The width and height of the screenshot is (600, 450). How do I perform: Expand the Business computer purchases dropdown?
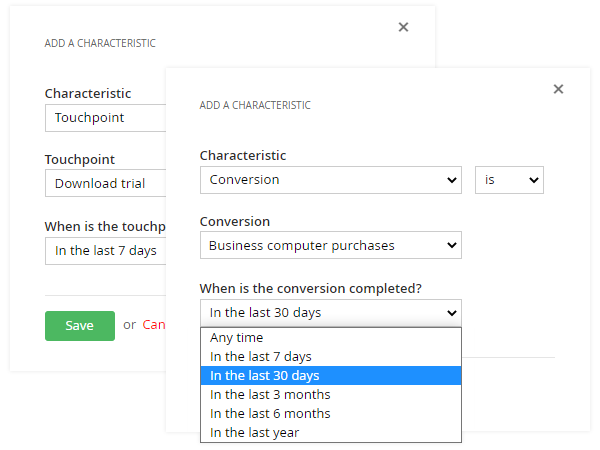tap(330, 246)
